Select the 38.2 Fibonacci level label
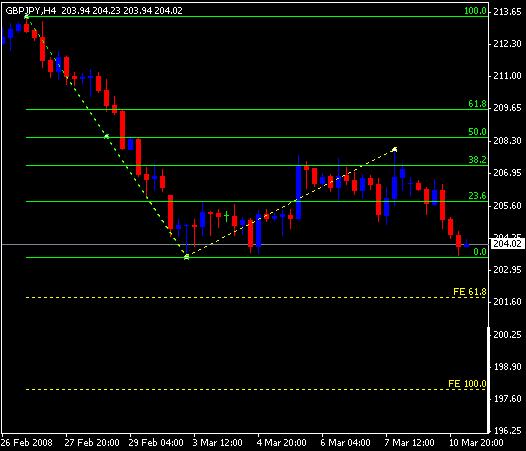 click(x=477, y=160)
